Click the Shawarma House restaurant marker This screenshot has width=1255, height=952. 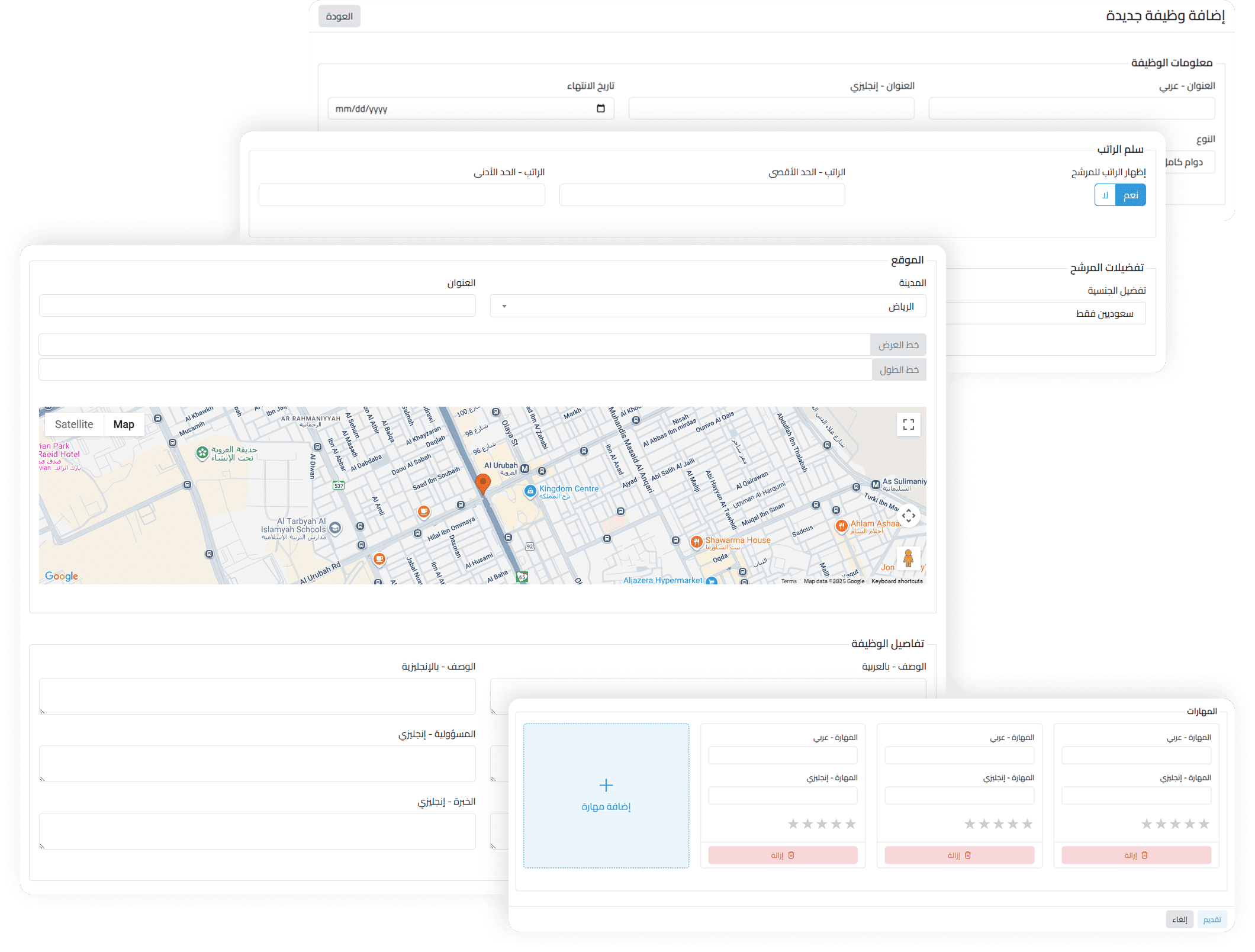click(697, 541)
